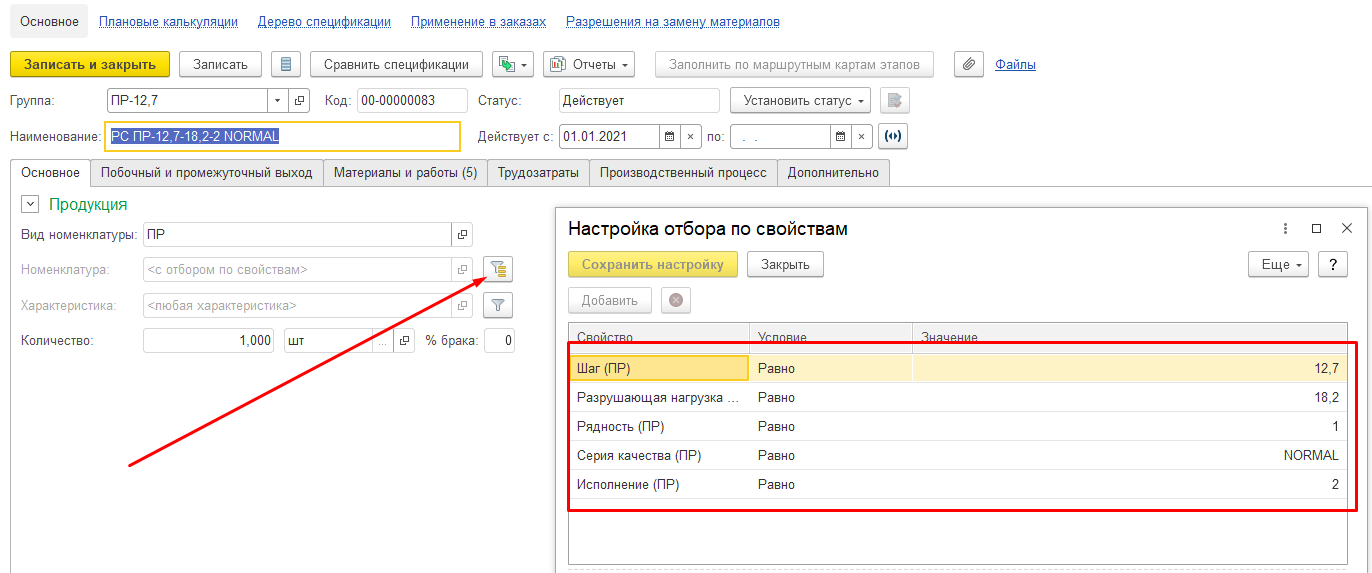
Task: Maximize the filter settings dialog
Action: [1316, 228]
